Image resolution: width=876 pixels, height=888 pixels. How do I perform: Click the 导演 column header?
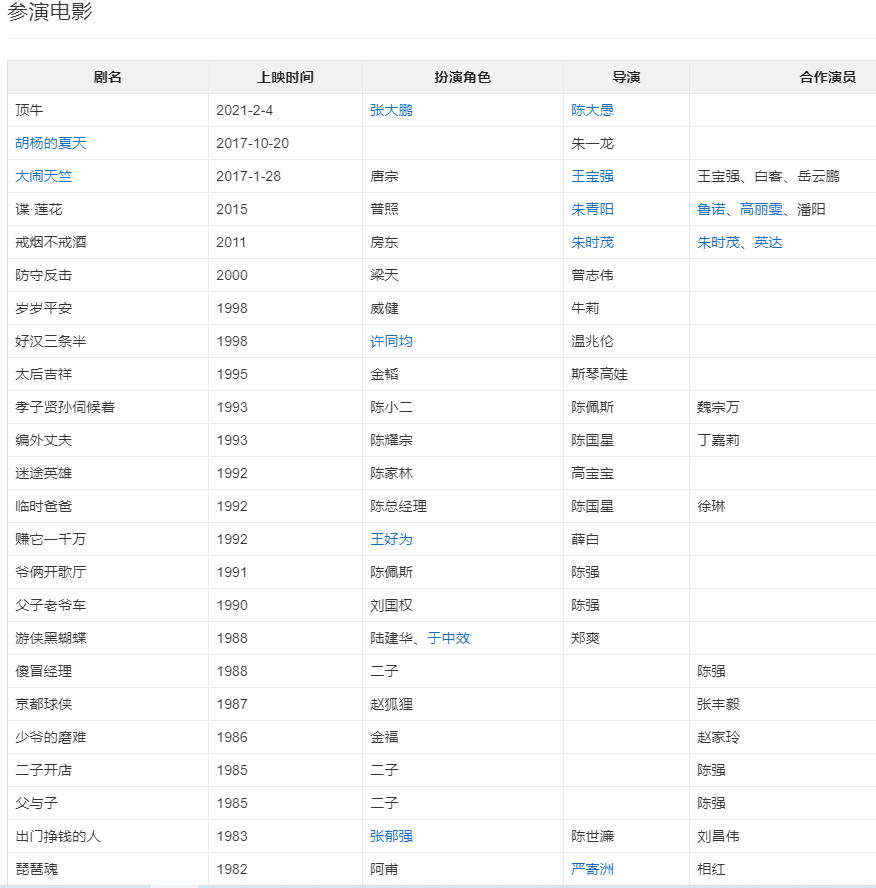click(x=626, y=77)
